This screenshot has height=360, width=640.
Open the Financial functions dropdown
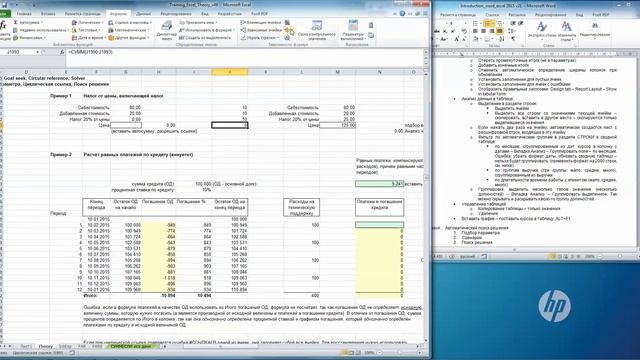coord(29,38)
